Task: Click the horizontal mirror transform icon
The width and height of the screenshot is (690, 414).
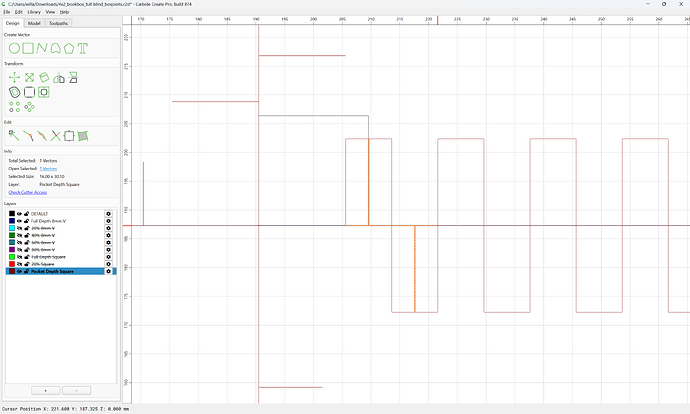Action: [59, 78]
